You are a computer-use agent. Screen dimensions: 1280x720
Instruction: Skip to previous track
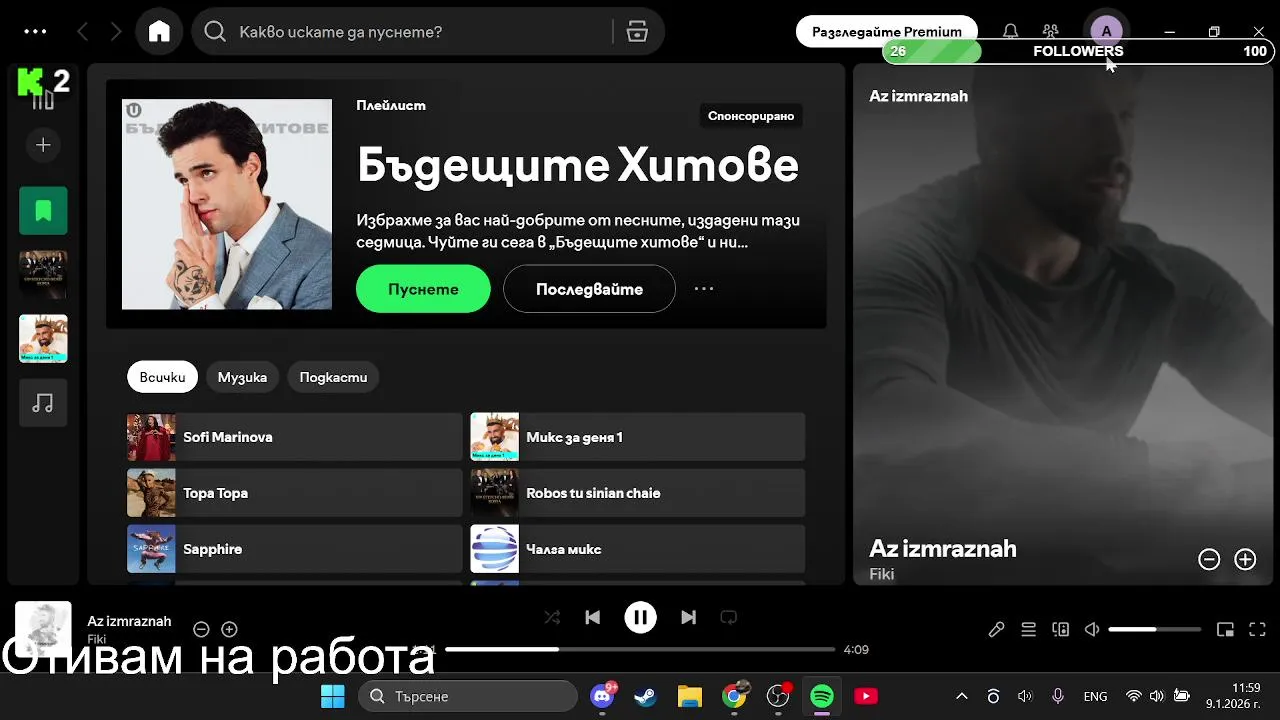pos(592,618)
